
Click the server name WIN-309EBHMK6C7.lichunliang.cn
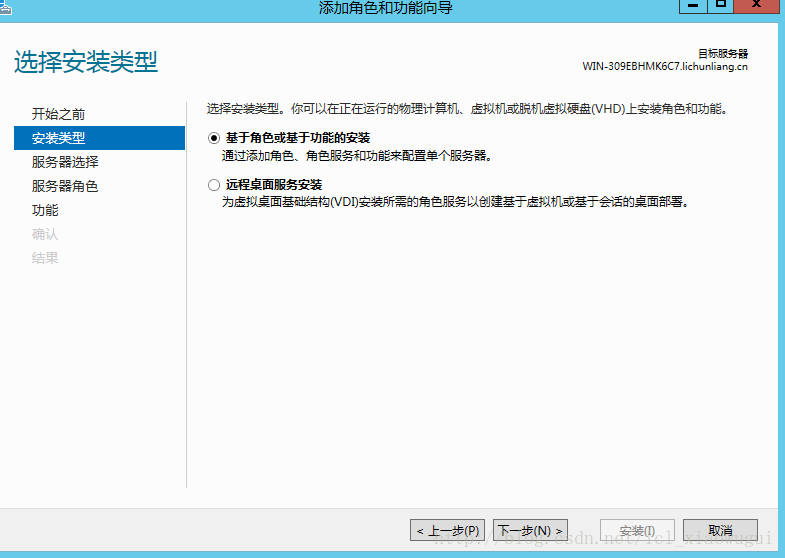665,67
